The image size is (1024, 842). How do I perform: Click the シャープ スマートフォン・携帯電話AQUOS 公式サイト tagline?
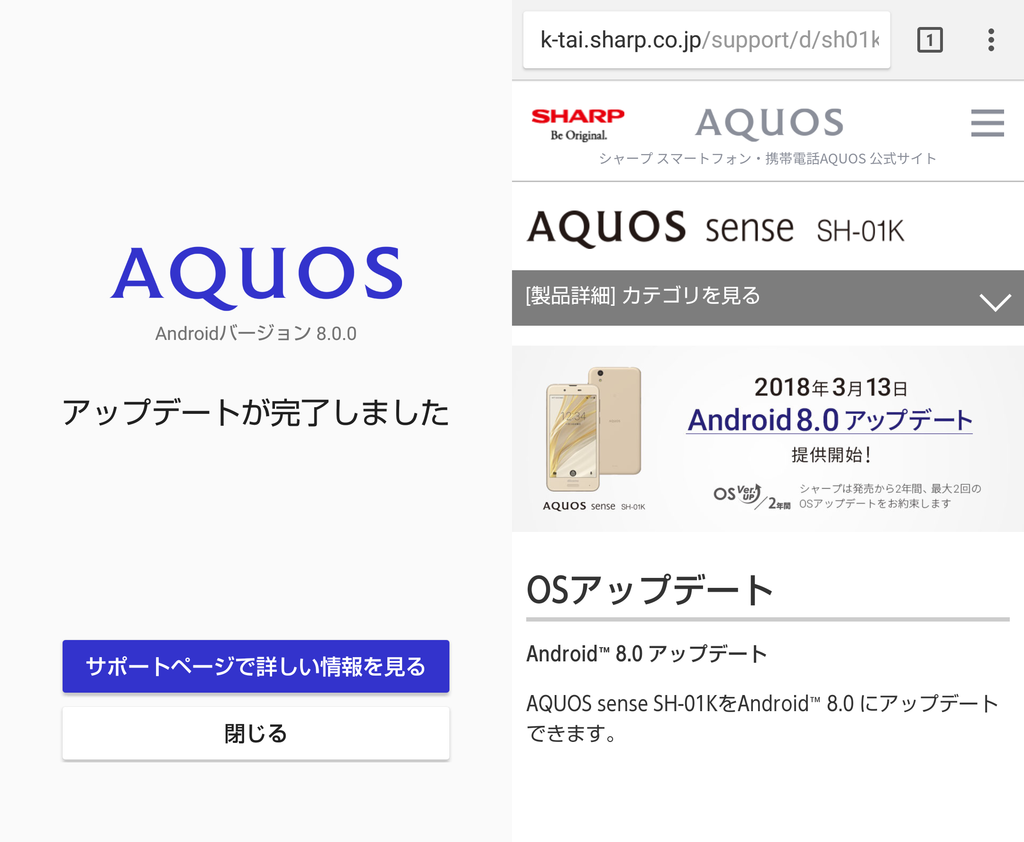(768, 159)
